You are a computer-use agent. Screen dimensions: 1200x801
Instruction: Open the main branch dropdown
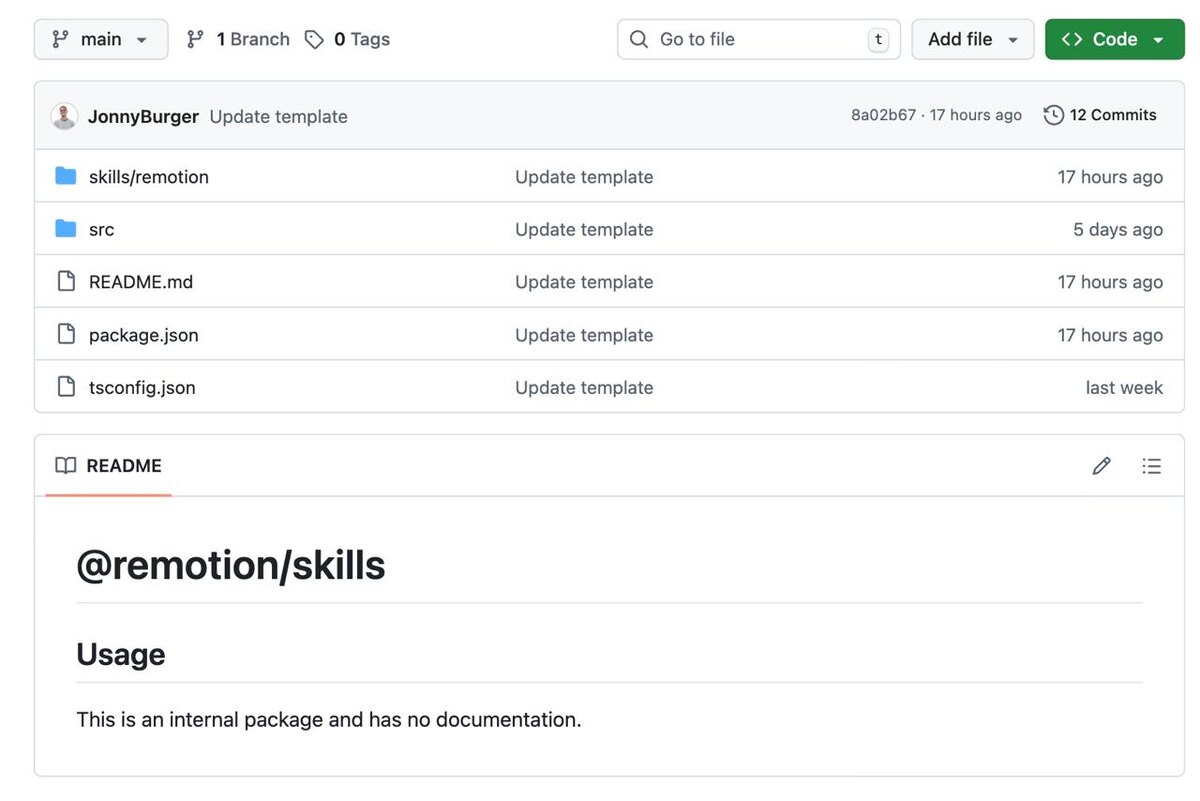point(101,40)
